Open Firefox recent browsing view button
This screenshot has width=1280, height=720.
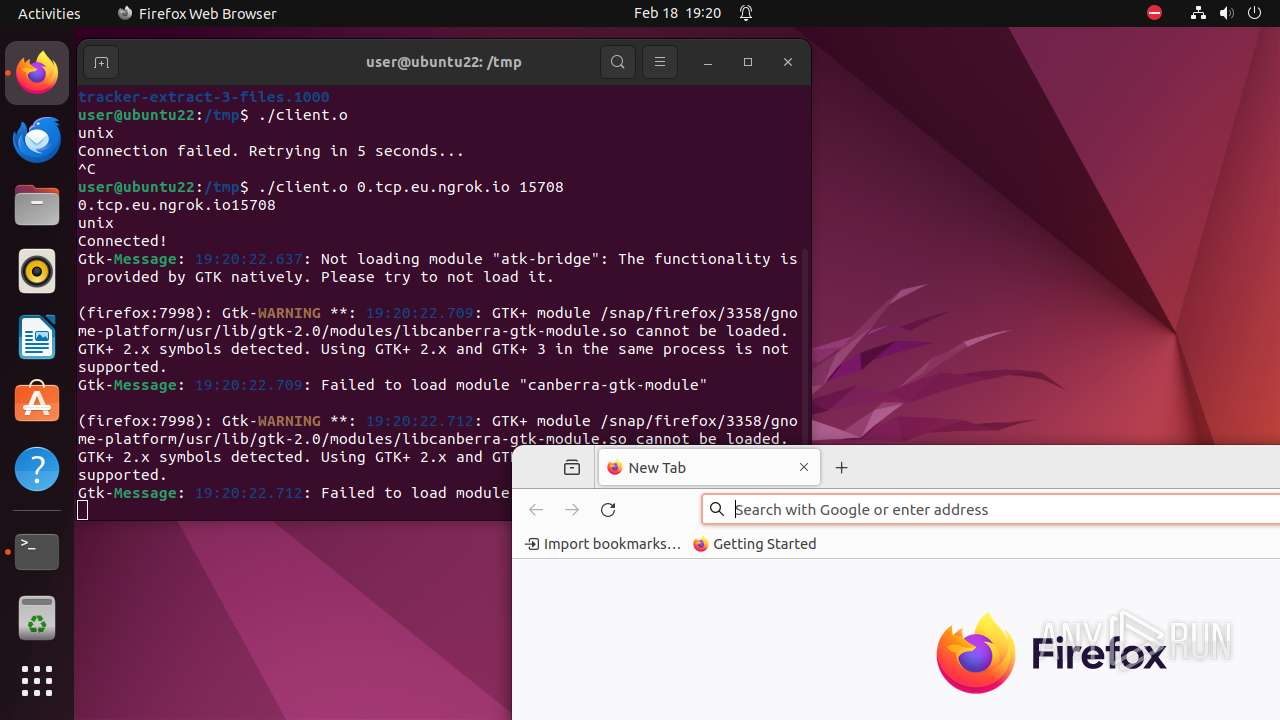572,467
